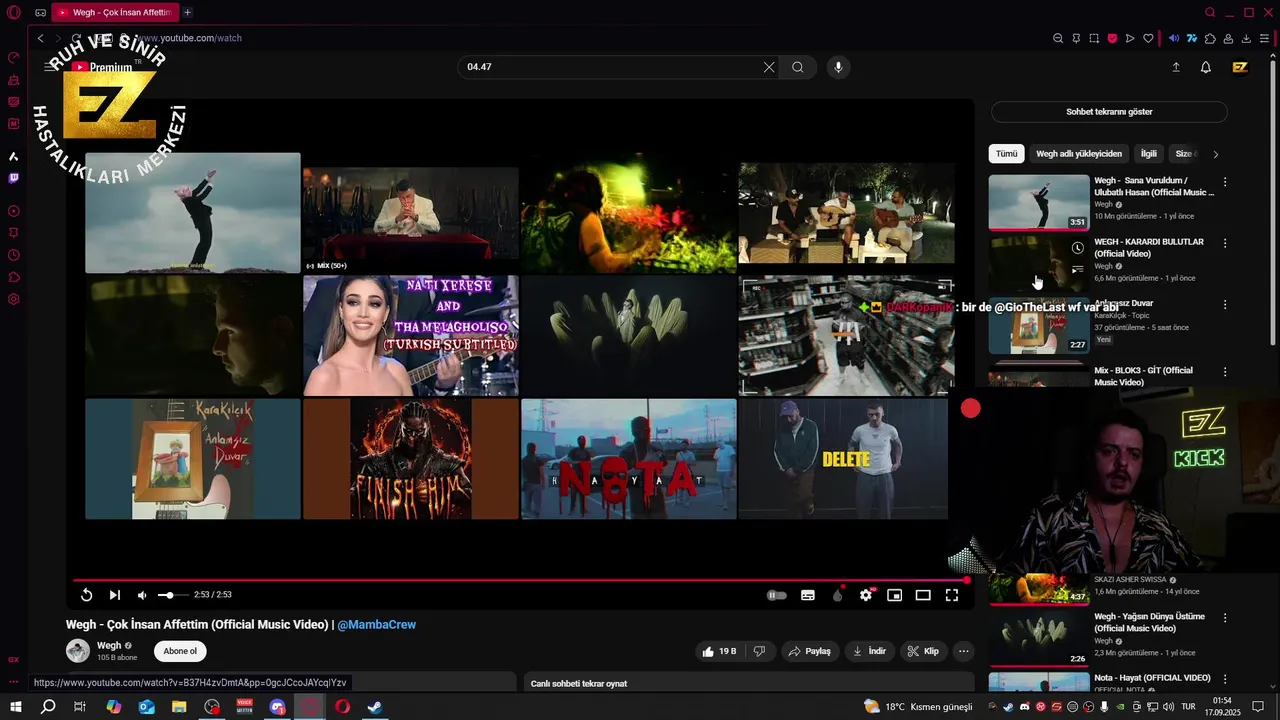Open the 7TV extension icon
The image size is (1280, 720).
(x=1192, y=38)
